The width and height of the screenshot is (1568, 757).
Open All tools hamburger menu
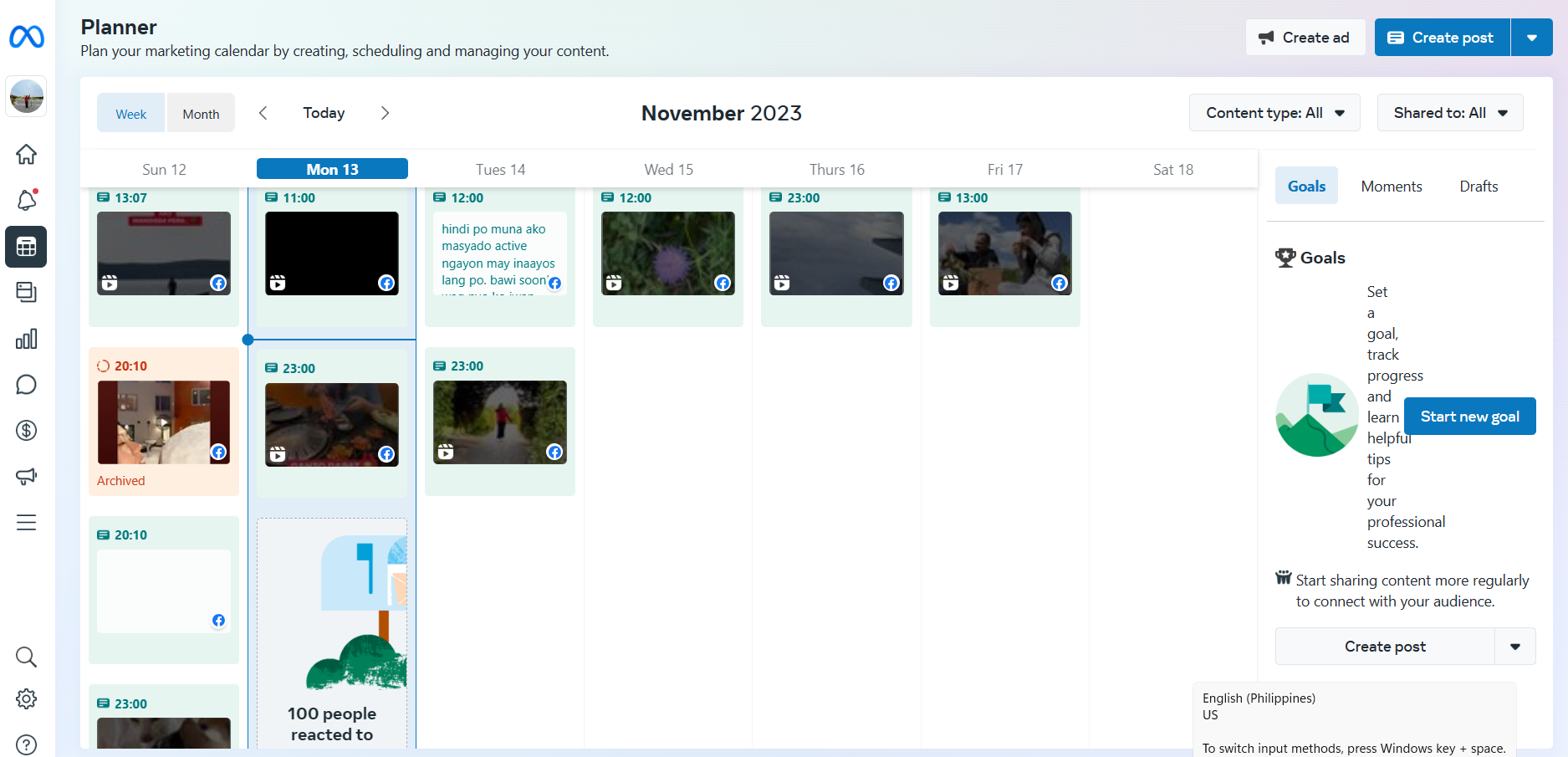[x=27, y=523]
